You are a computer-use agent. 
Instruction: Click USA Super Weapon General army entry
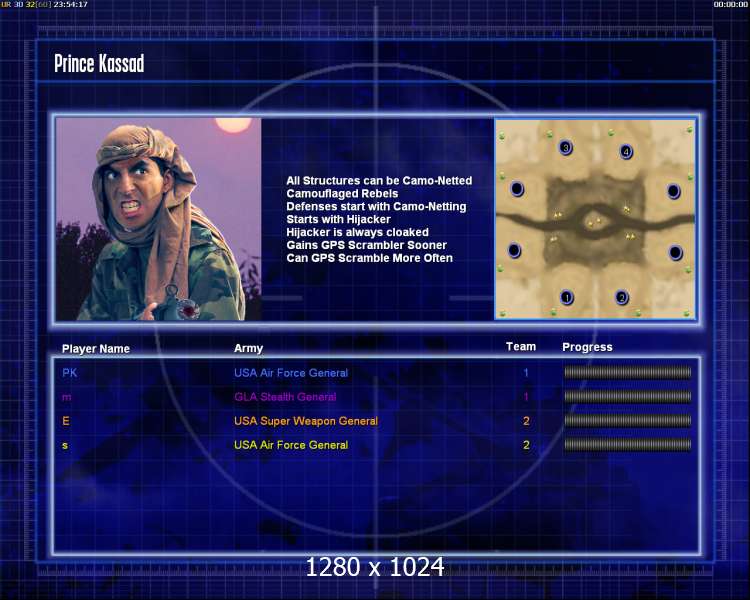click(x=306, y=421)
